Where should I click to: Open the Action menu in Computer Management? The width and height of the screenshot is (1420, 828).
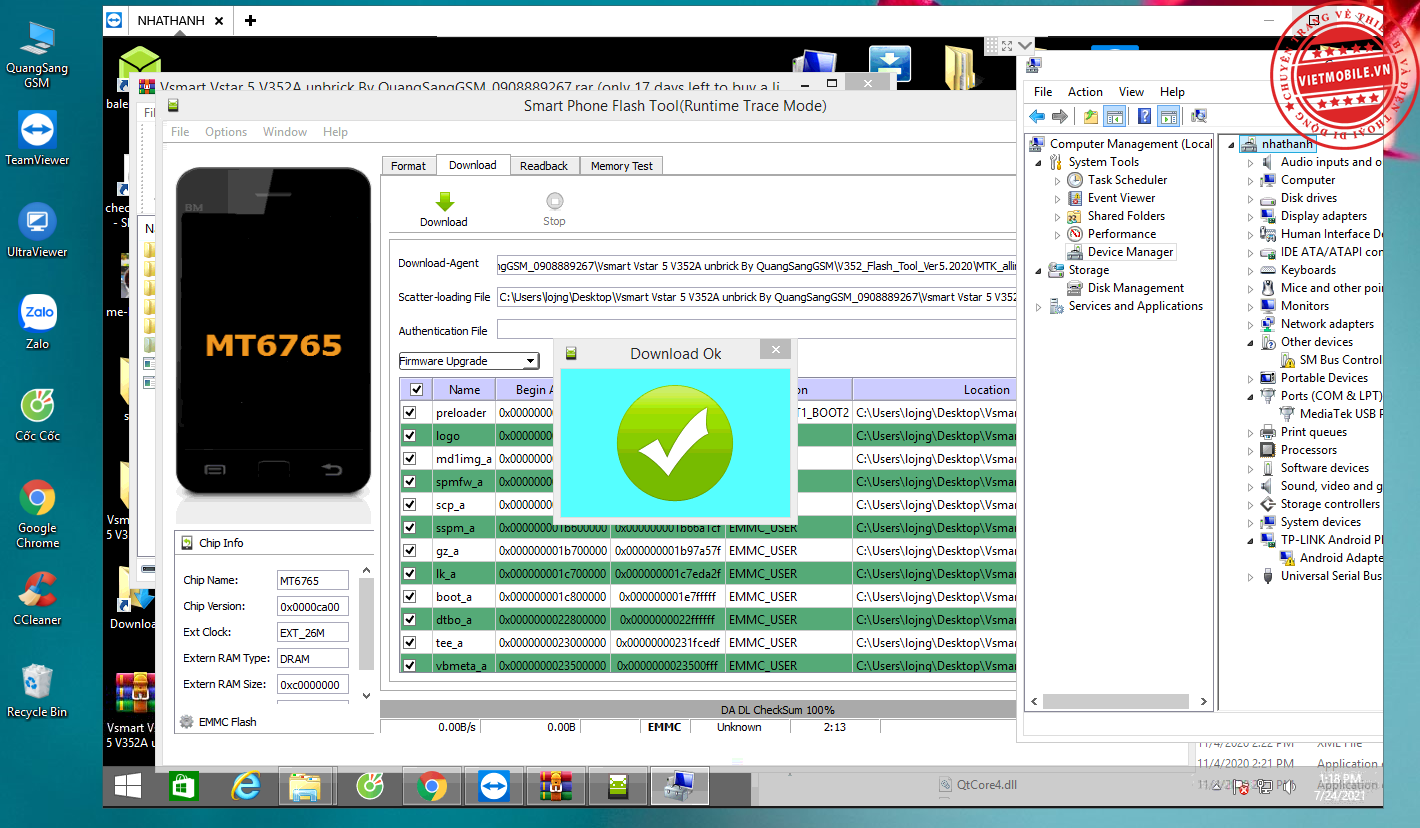click(x=1085, y=91)
